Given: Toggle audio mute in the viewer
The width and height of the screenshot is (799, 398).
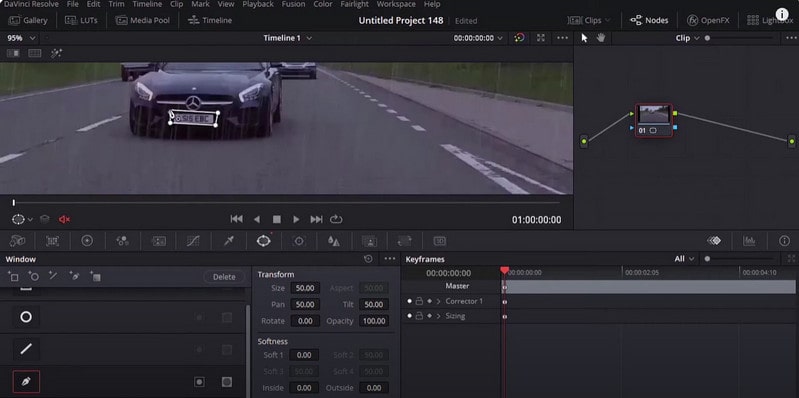Looking at the screenshot, I should [x=64, y=220].
